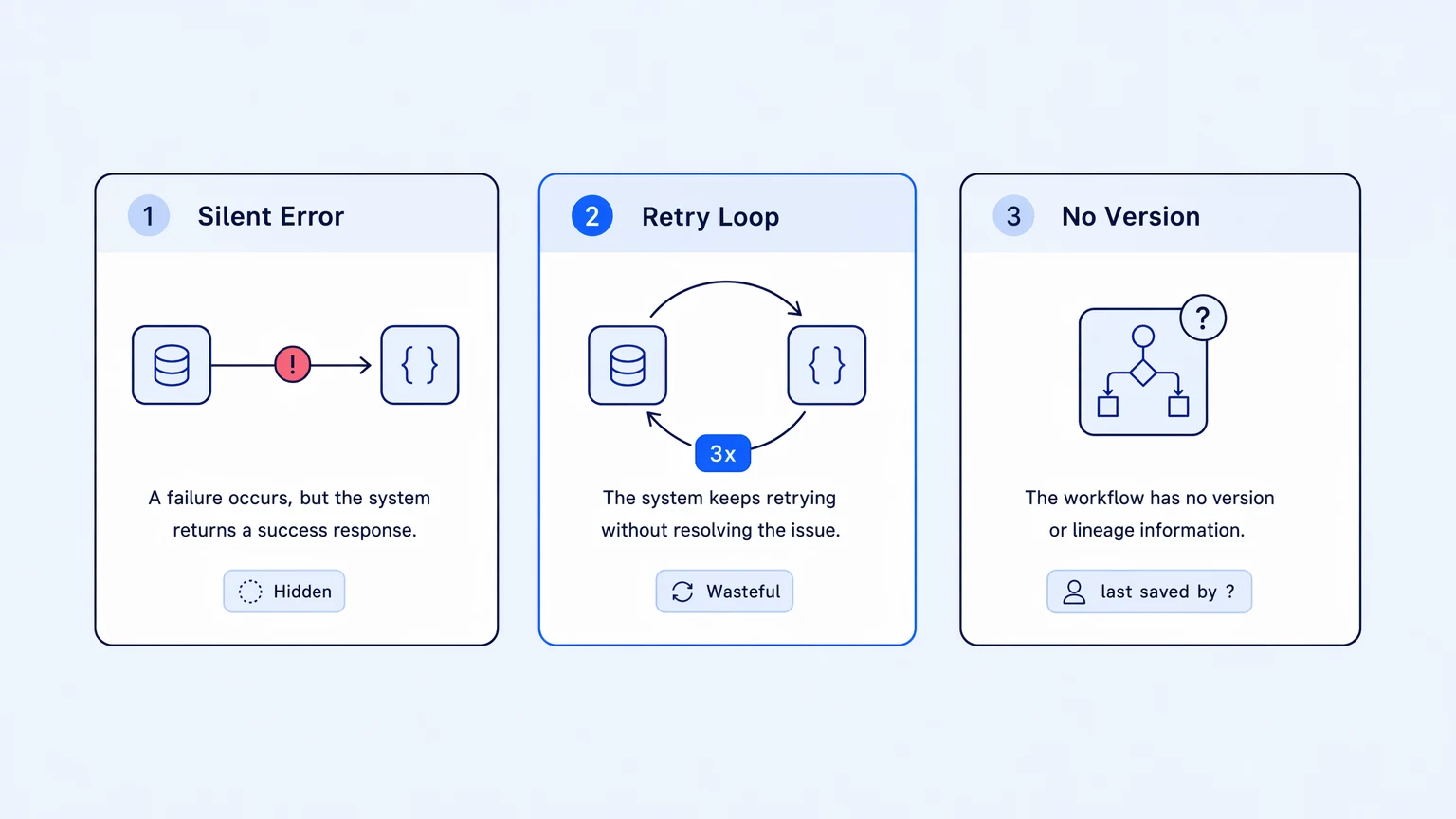Click the database icon in Retry Loop card

(x=628, y=365)
